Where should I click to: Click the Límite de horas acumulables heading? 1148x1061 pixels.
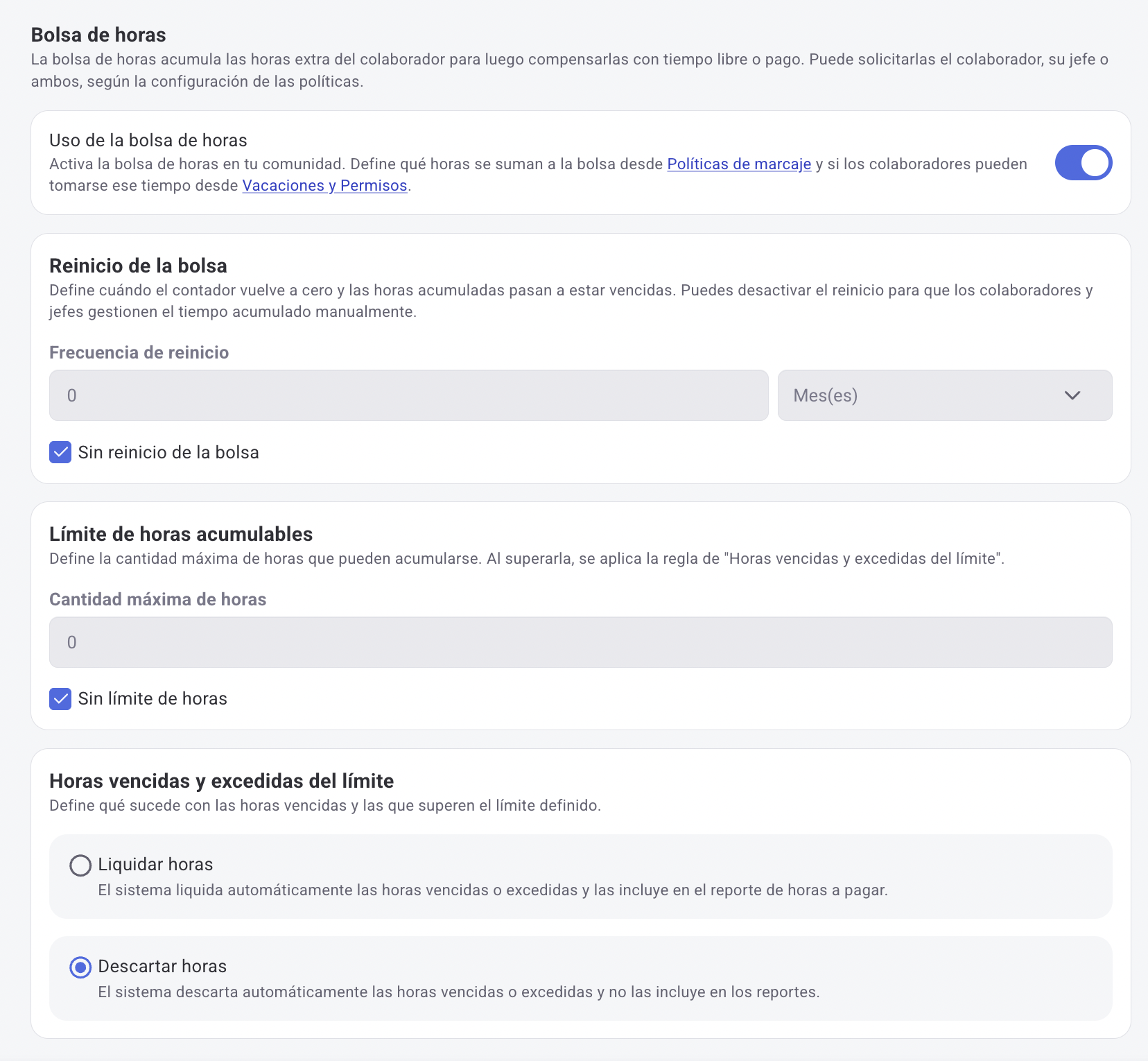181,534
